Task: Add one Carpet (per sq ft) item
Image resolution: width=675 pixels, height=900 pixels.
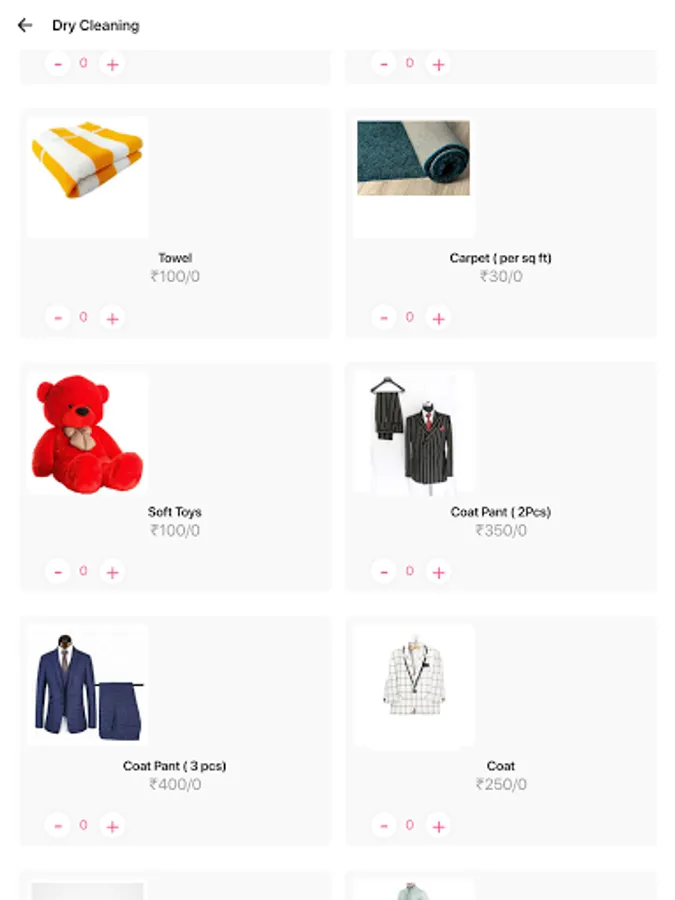Action: 439,318
